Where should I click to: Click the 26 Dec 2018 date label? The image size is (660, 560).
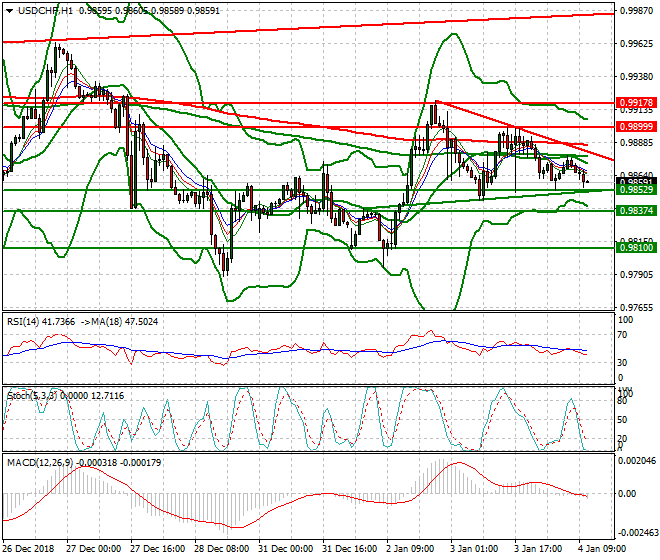tap(28, 549)
